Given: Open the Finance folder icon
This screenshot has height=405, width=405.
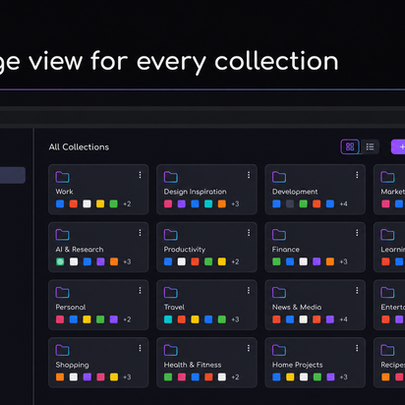Looking at the screenshot, I should pyautogui.click(x=279, y=235).
